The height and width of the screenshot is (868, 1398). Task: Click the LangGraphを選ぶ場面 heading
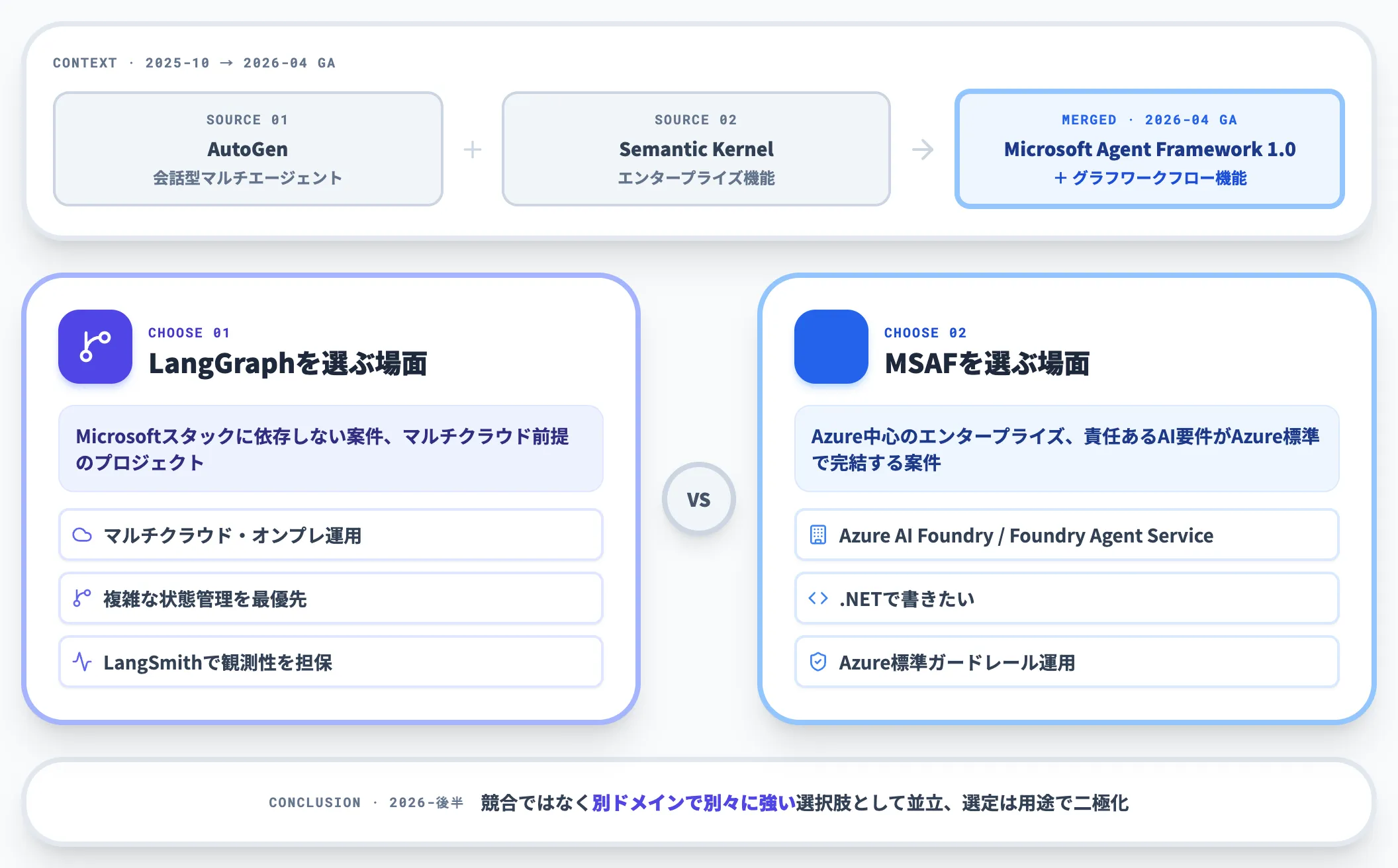point(288,364)
